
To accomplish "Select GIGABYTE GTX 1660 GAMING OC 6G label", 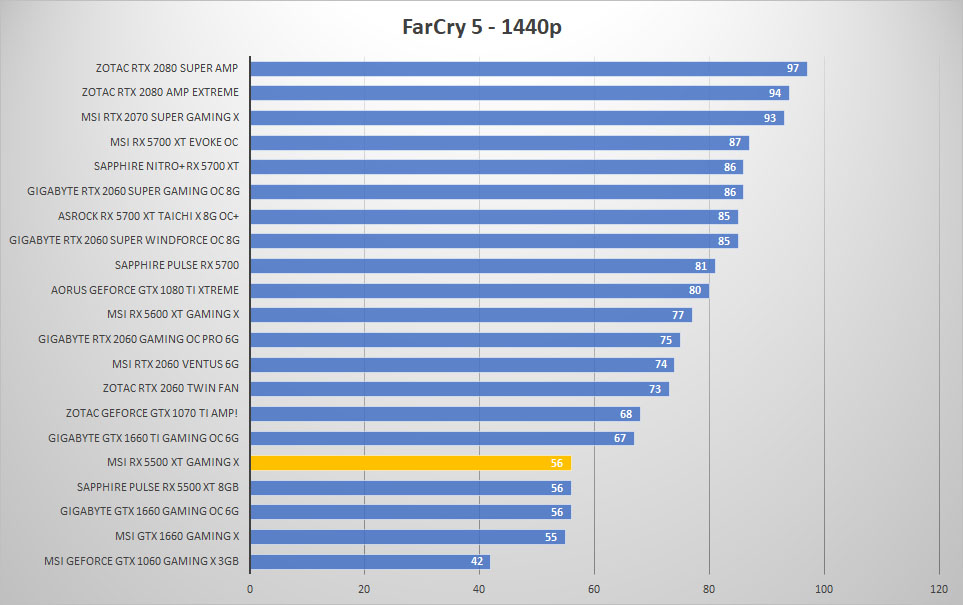I will [149, 511].
